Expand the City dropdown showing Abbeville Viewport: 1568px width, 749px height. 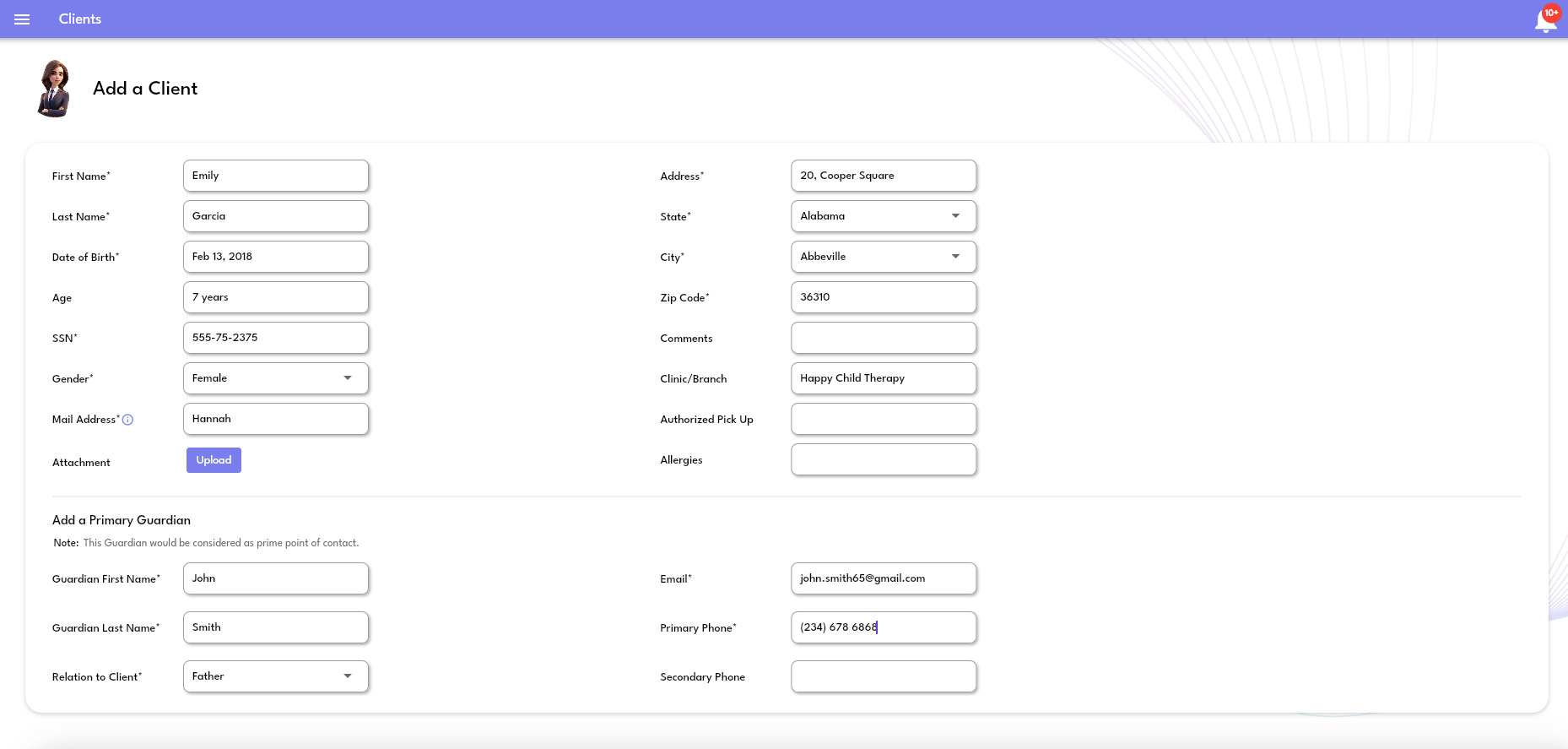[x=883, y=257]
